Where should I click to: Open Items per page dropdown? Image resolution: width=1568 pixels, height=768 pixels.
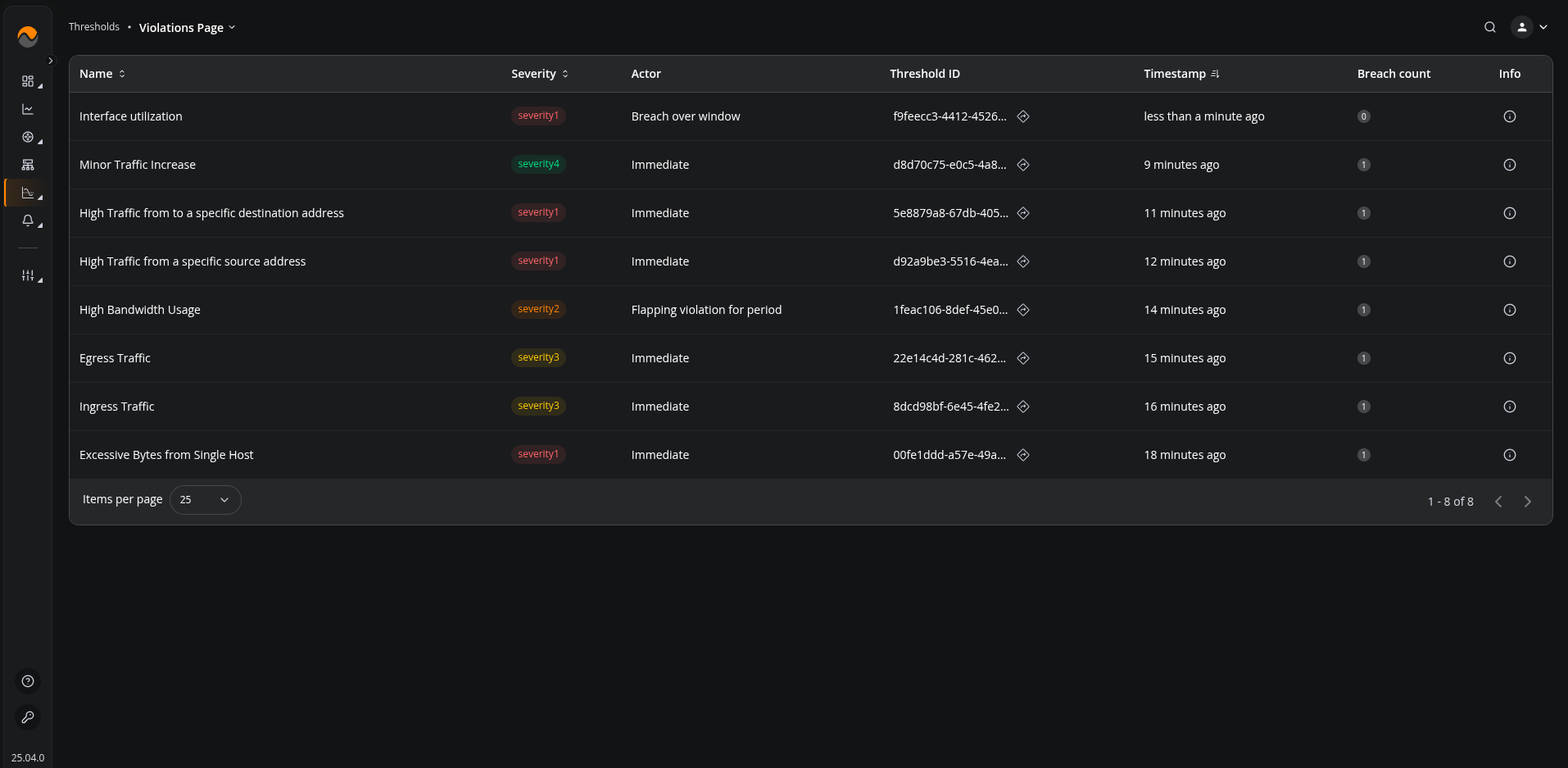pyautogui.click(x=205, y=500)
